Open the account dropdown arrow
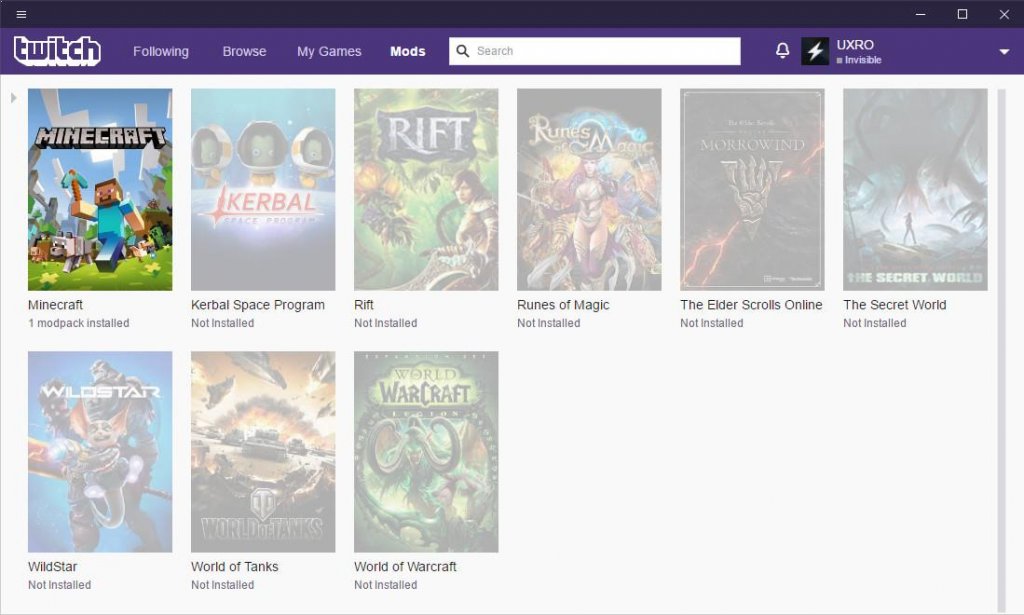Viewport: 1024px width, 615px height. (1004, 52)
